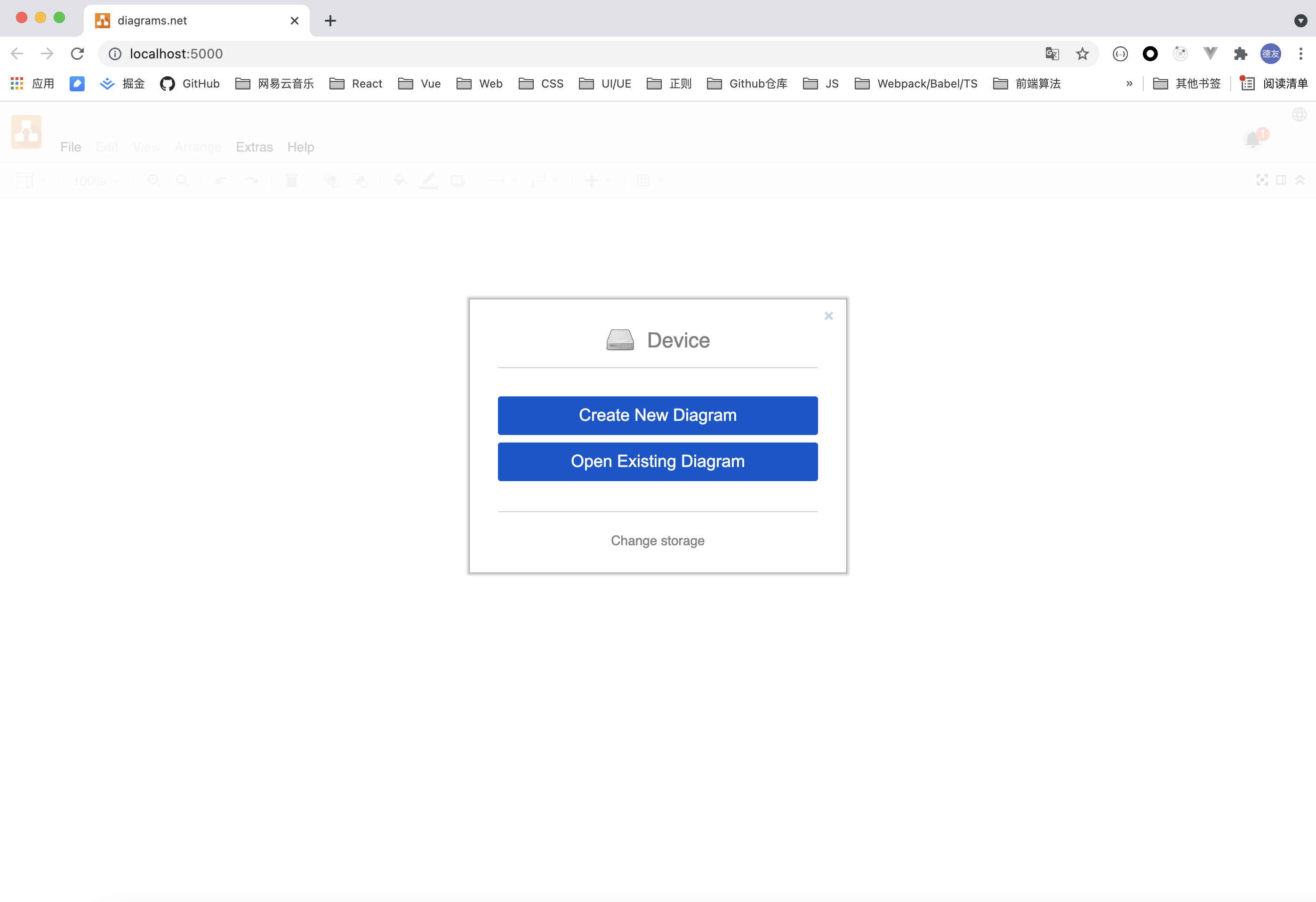Close the Device dialog

pyautogui.click(x=828, y=315)
